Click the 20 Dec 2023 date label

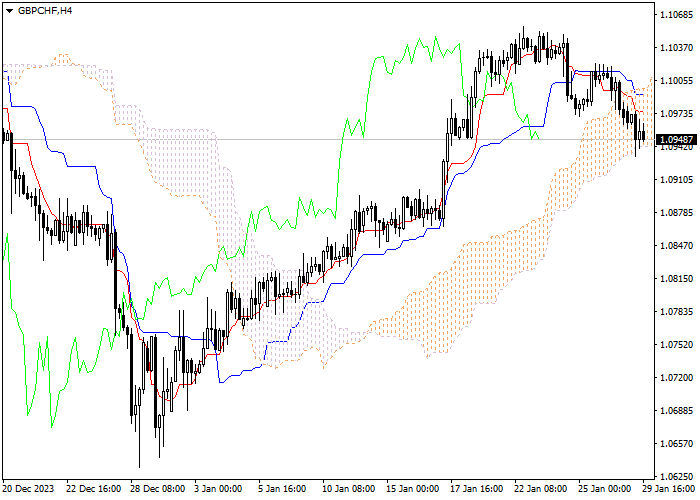coord(28,489)
